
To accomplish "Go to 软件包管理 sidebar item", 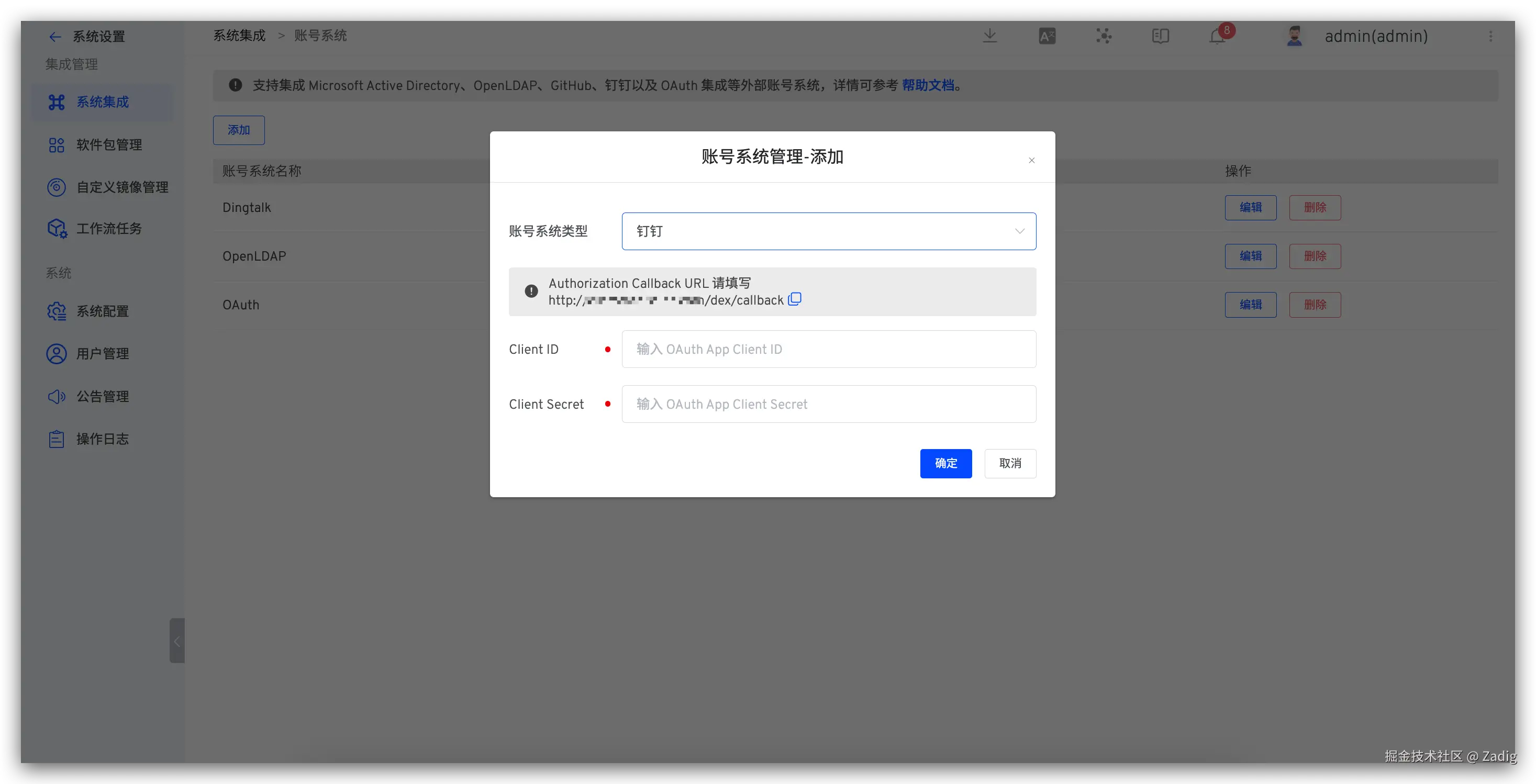I will click(x=108, y=145).
